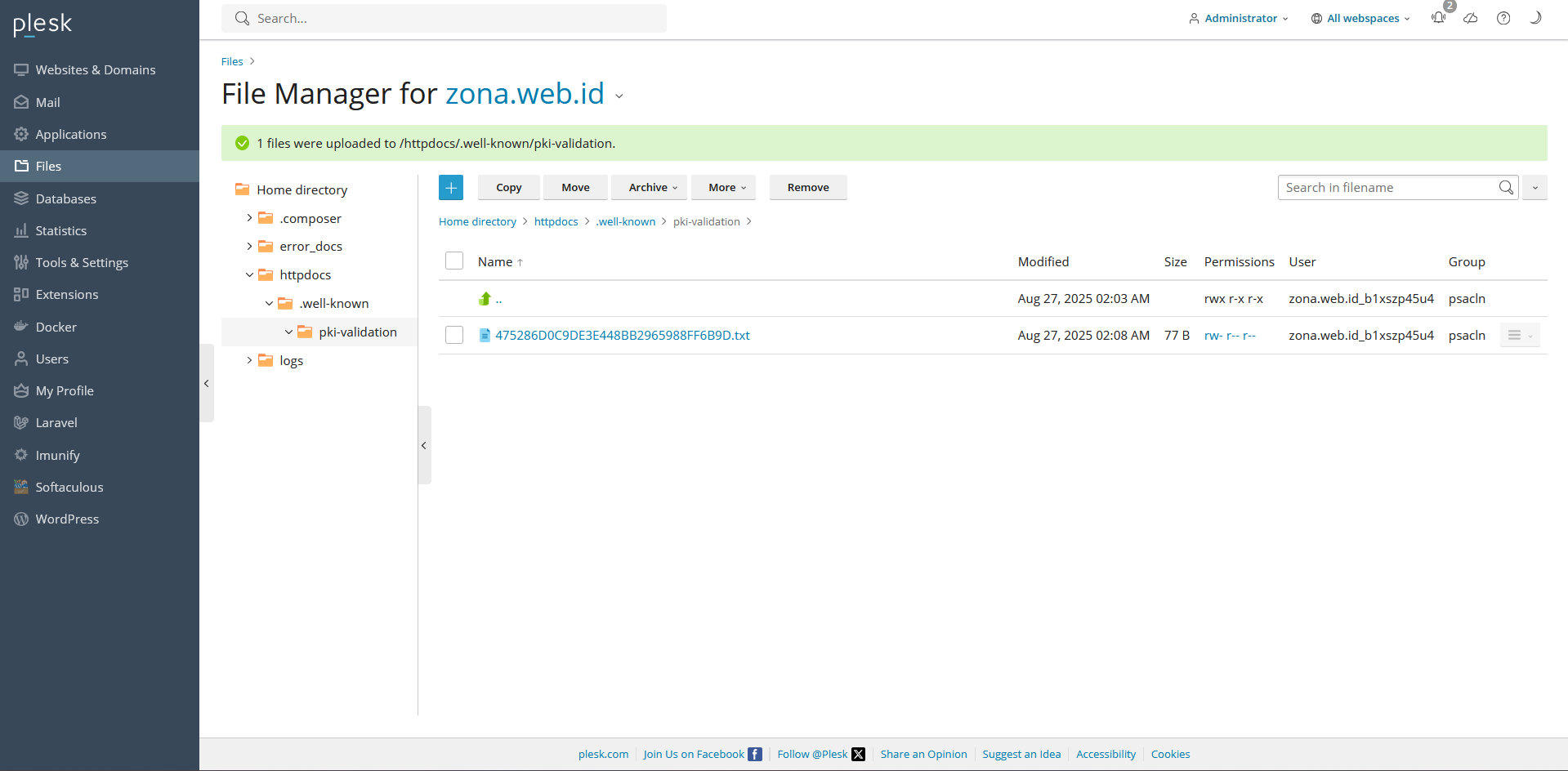Collapse the left sidebar with arrow handle
Viewport: 1568px width, 771px height.
click(x=207, y=383)
